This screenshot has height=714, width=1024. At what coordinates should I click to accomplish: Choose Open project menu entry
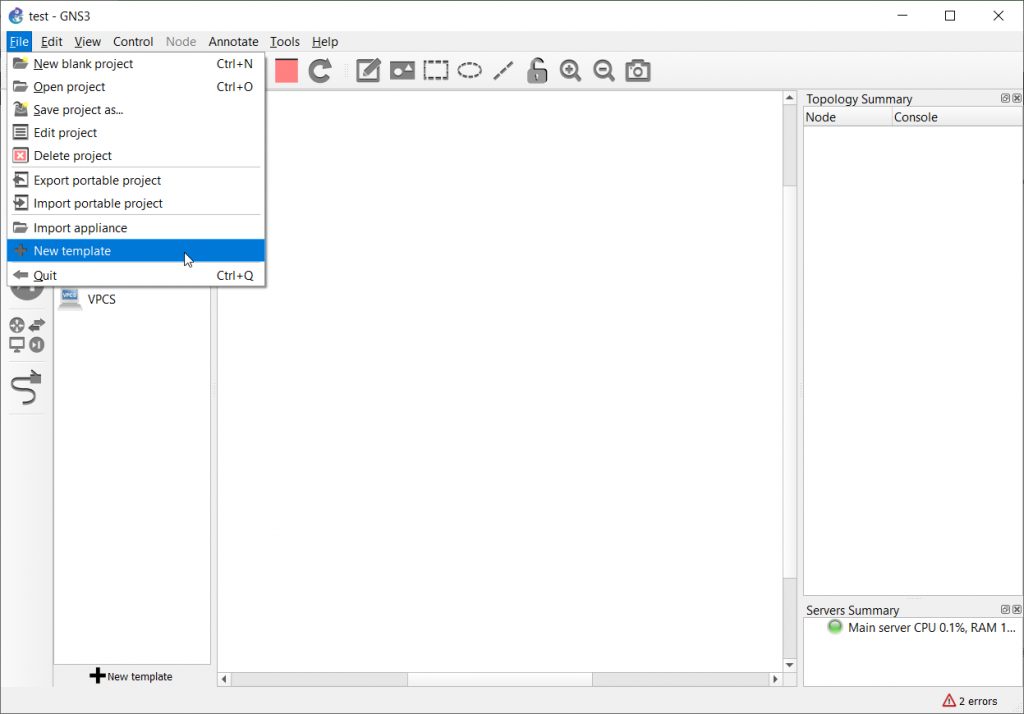pos(136,87)
